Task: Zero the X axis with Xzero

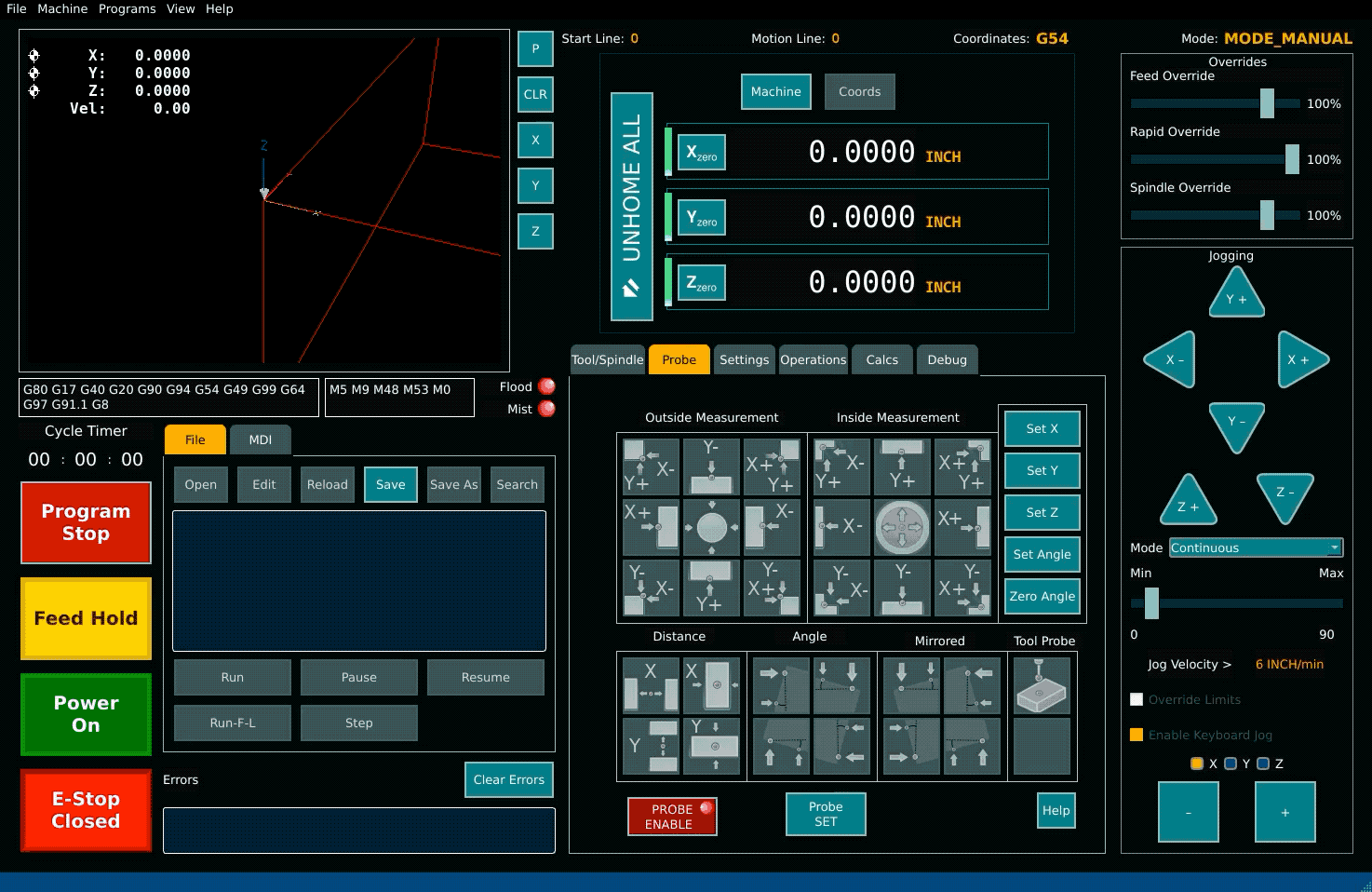Action: coord(702,153)
